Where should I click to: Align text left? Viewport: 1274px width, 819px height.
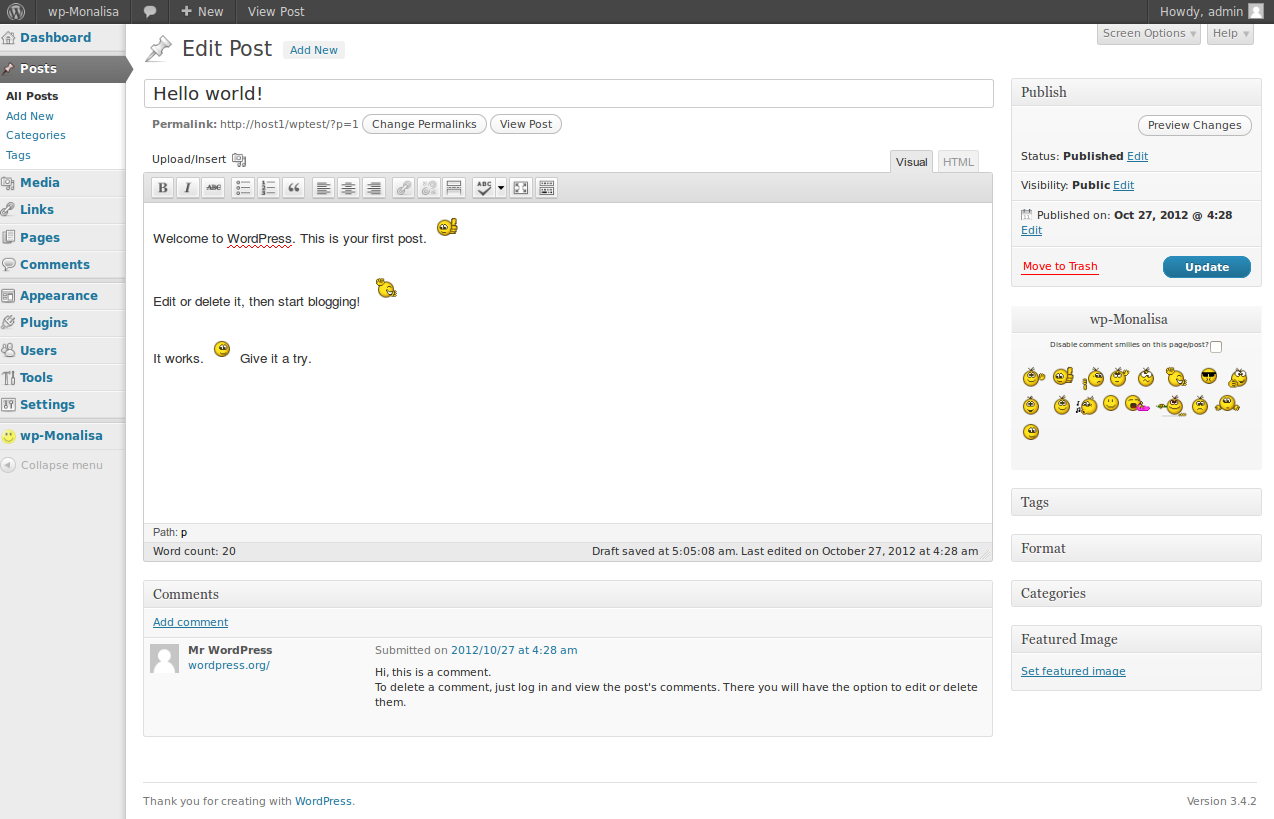(323, 188)
